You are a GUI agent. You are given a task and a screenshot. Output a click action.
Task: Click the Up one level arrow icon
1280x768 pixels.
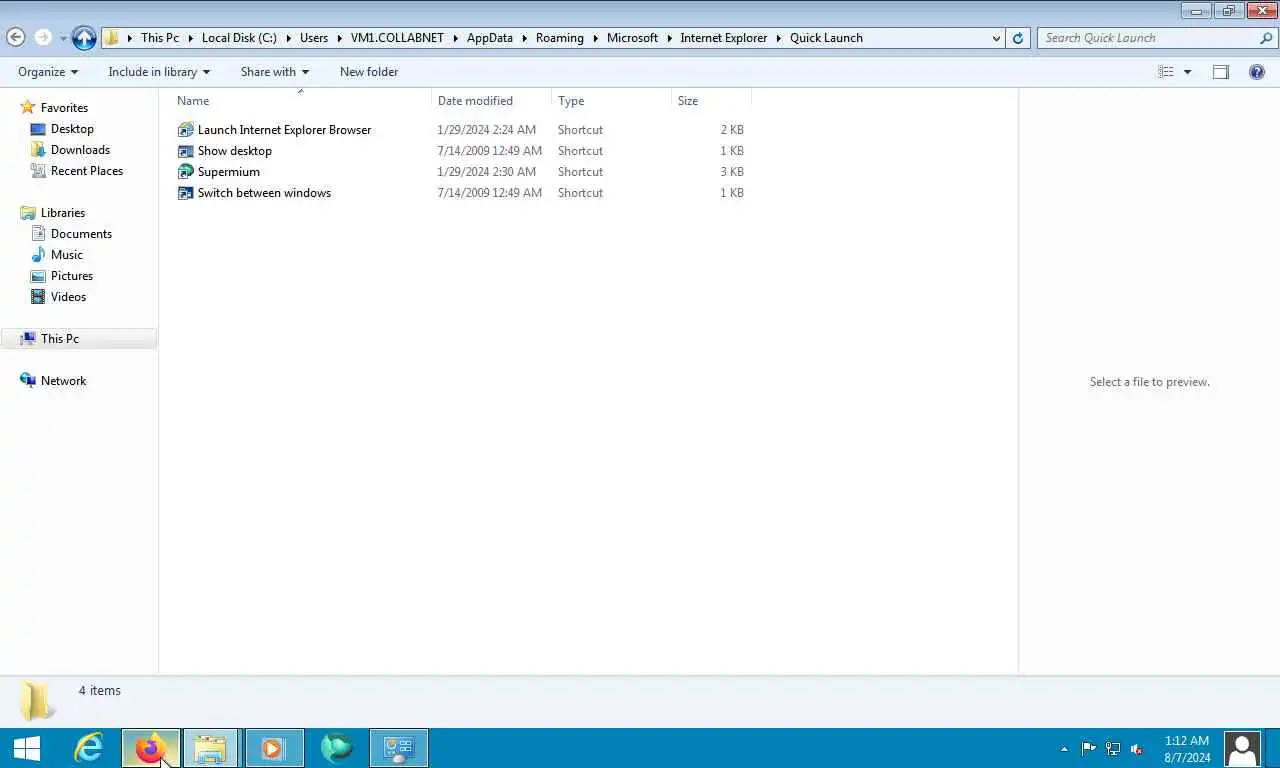click(x=85, y=38)
